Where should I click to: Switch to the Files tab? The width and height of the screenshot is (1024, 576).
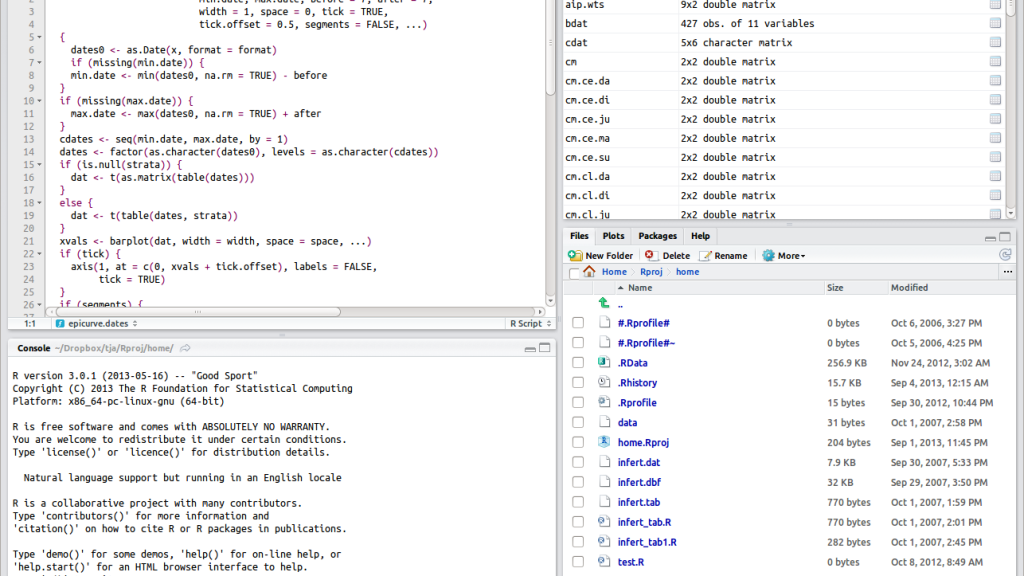point(579,236)
